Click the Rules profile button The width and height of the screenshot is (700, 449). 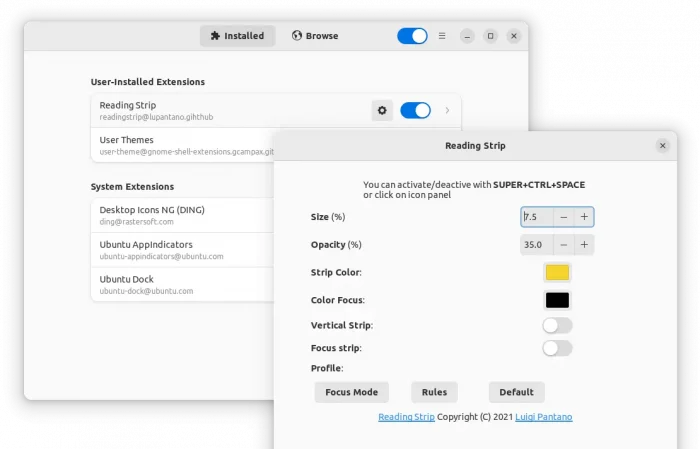pyautogui.click(x=434, y=392)
